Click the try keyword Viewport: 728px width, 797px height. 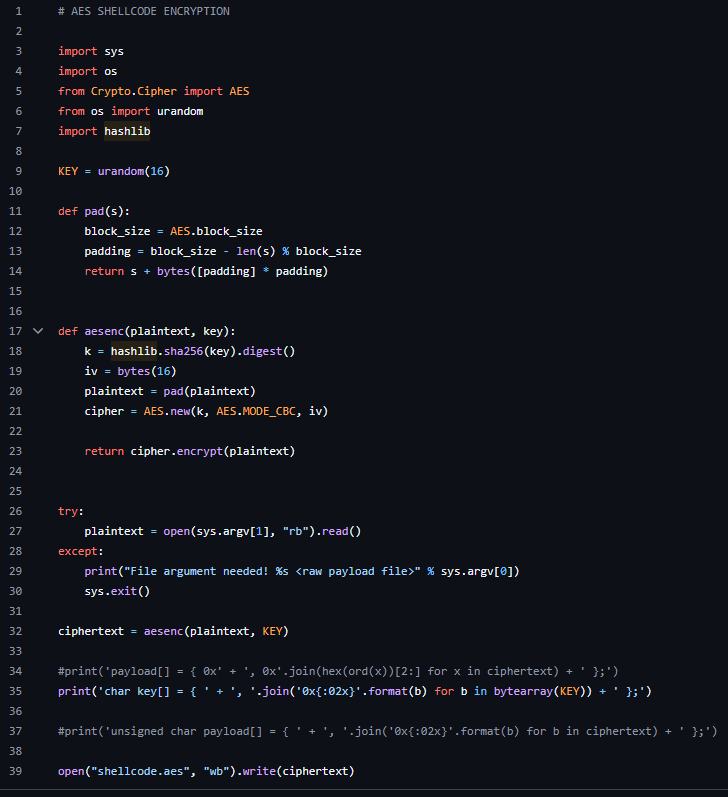point(68,511)
